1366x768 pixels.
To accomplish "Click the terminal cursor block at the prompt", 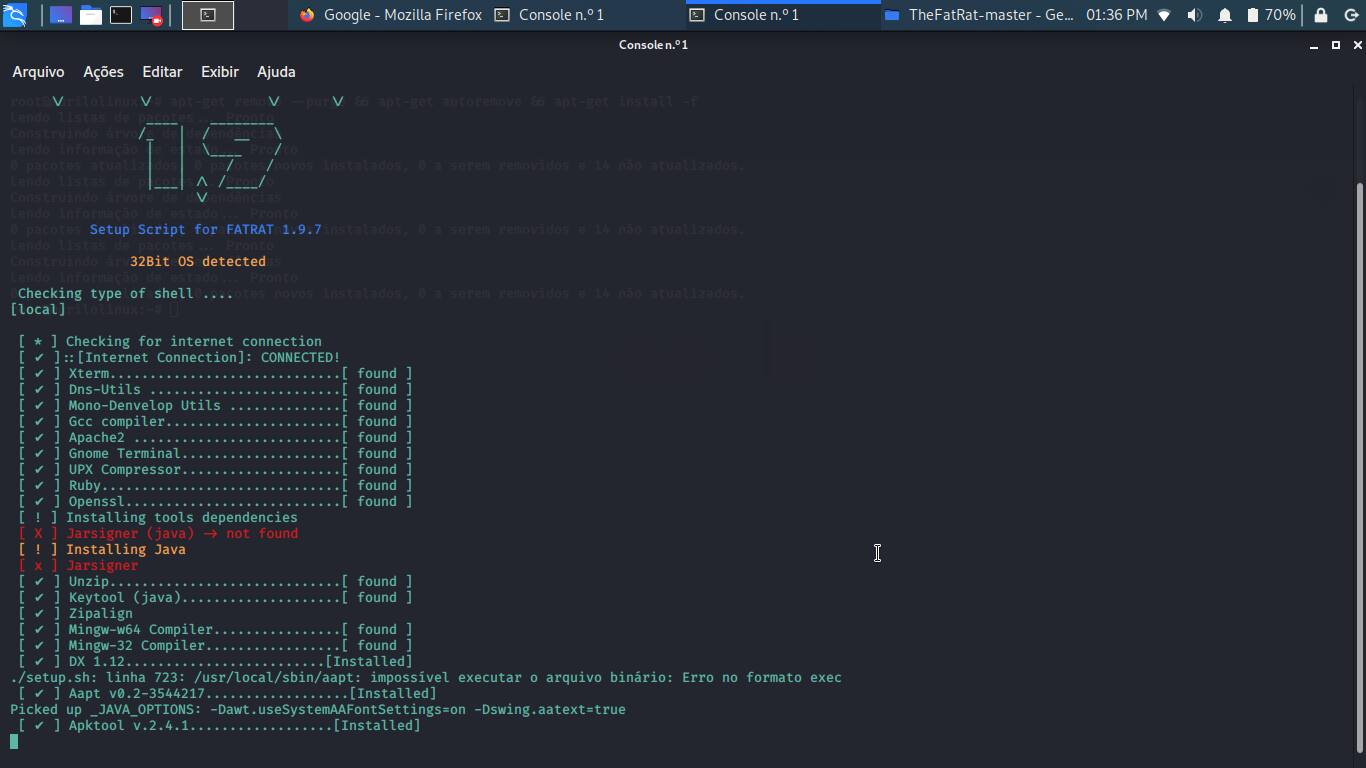I will click(14, 741).
